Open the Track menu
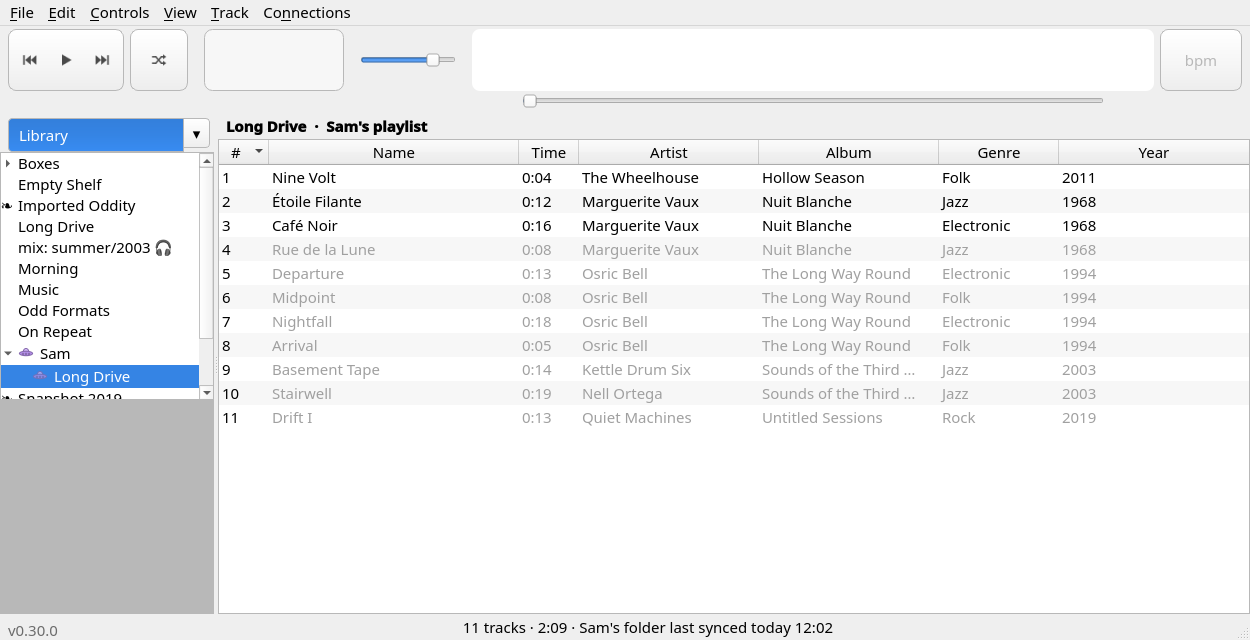 pyautogui.click(x=230, y=13)
